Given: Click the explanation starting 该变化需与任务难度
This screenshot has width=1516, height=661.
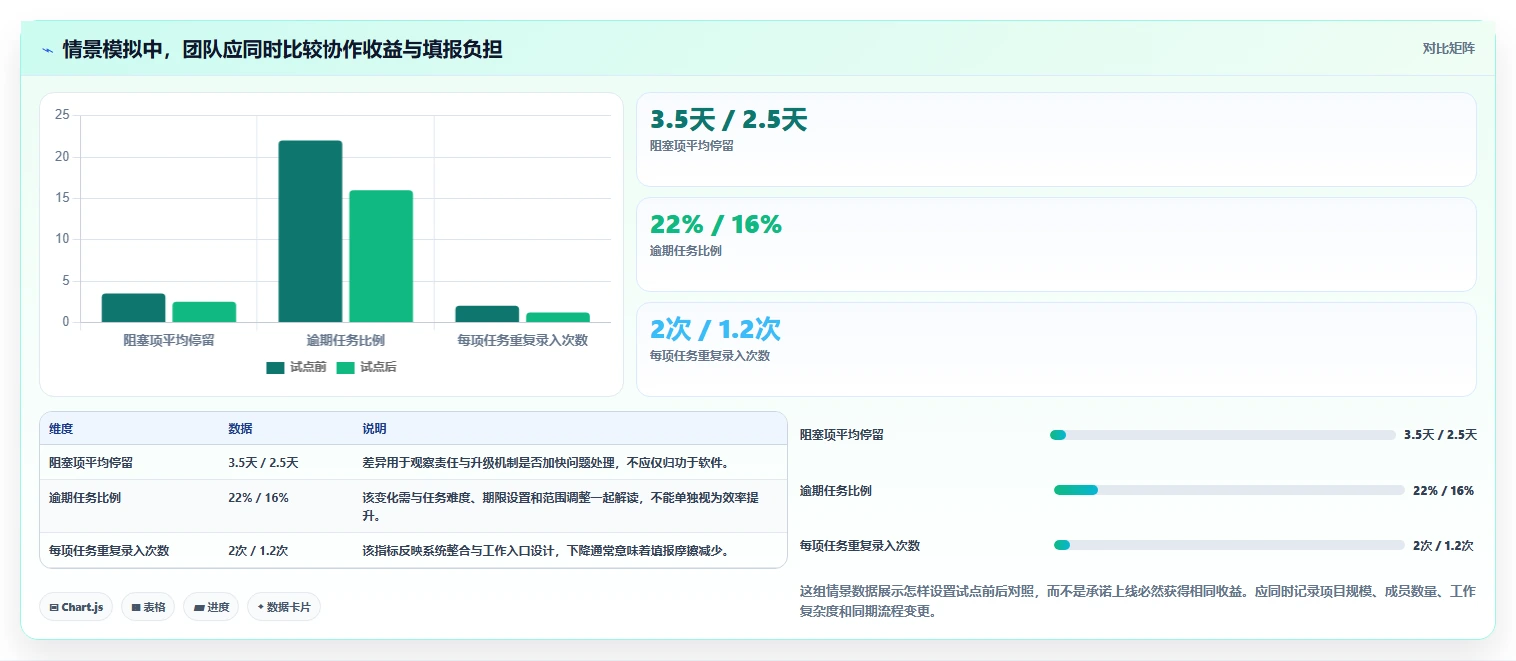Looking at the screenshot, I should click(x=560, y=506).
